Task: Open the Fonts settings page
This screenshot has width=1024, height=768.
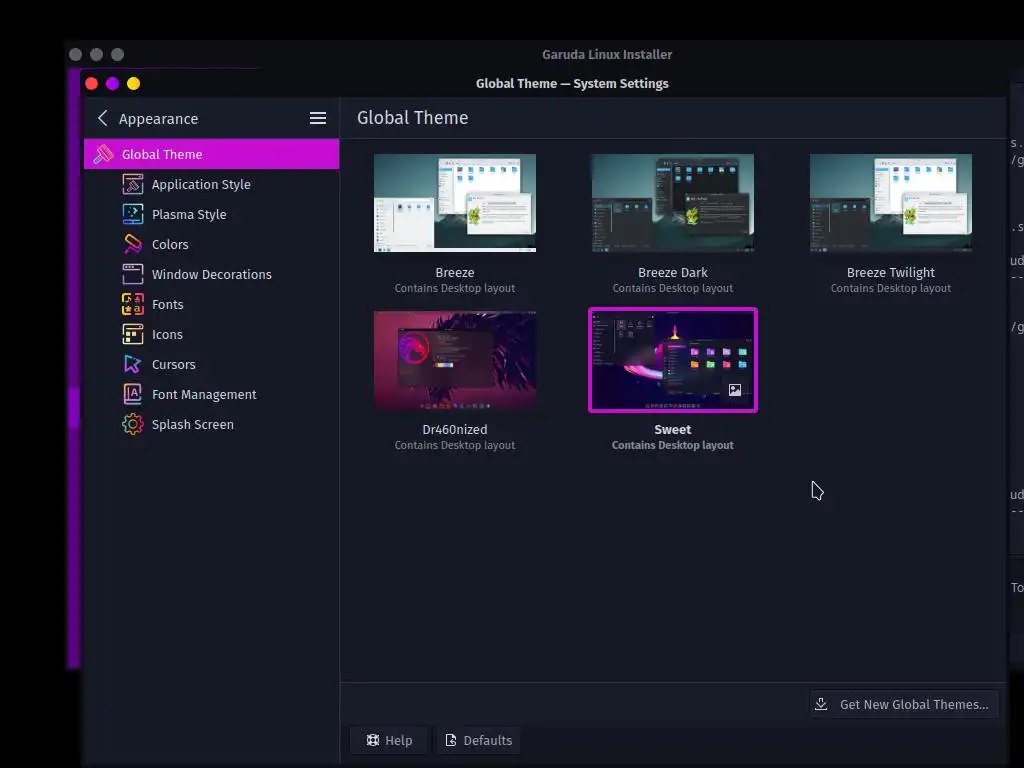Action: pos(212,304)
